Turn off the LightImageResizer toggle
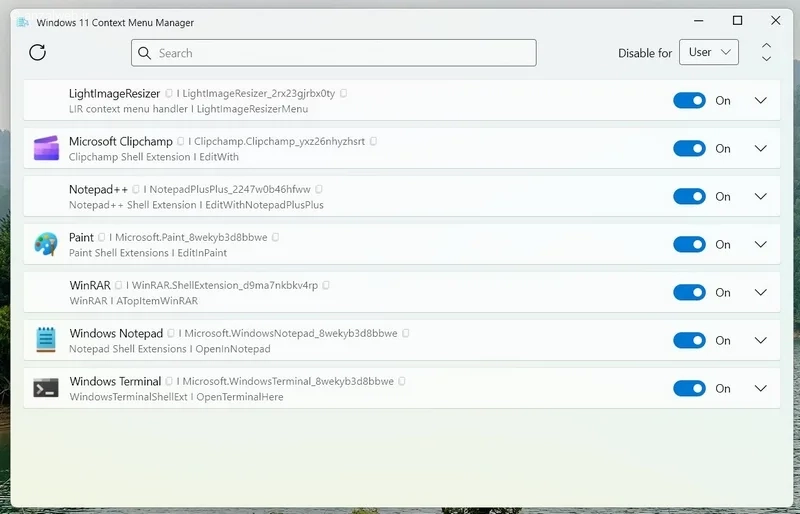This screenshot has width=800, height=514. (689, 101)
